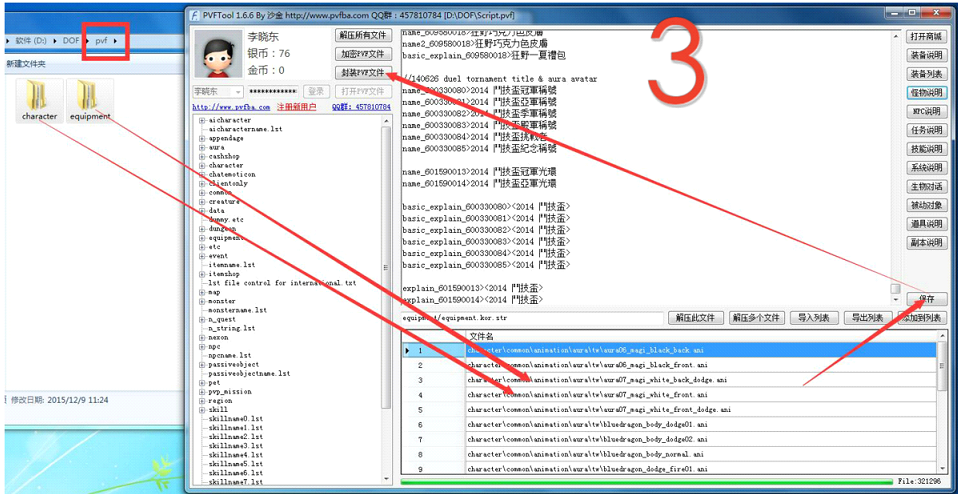Screen dimensions: 958x494
Task: Click the 保存 save button
Action: [926, 299]
